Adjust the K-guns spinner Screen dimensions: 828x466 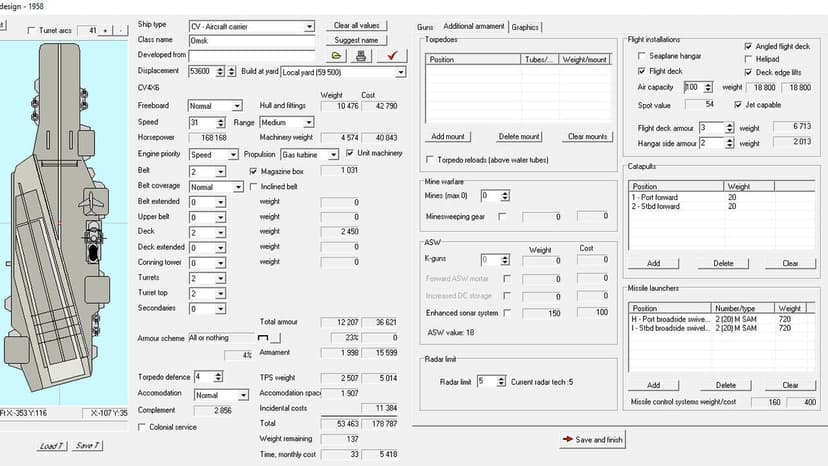click(x=505, y=259)
